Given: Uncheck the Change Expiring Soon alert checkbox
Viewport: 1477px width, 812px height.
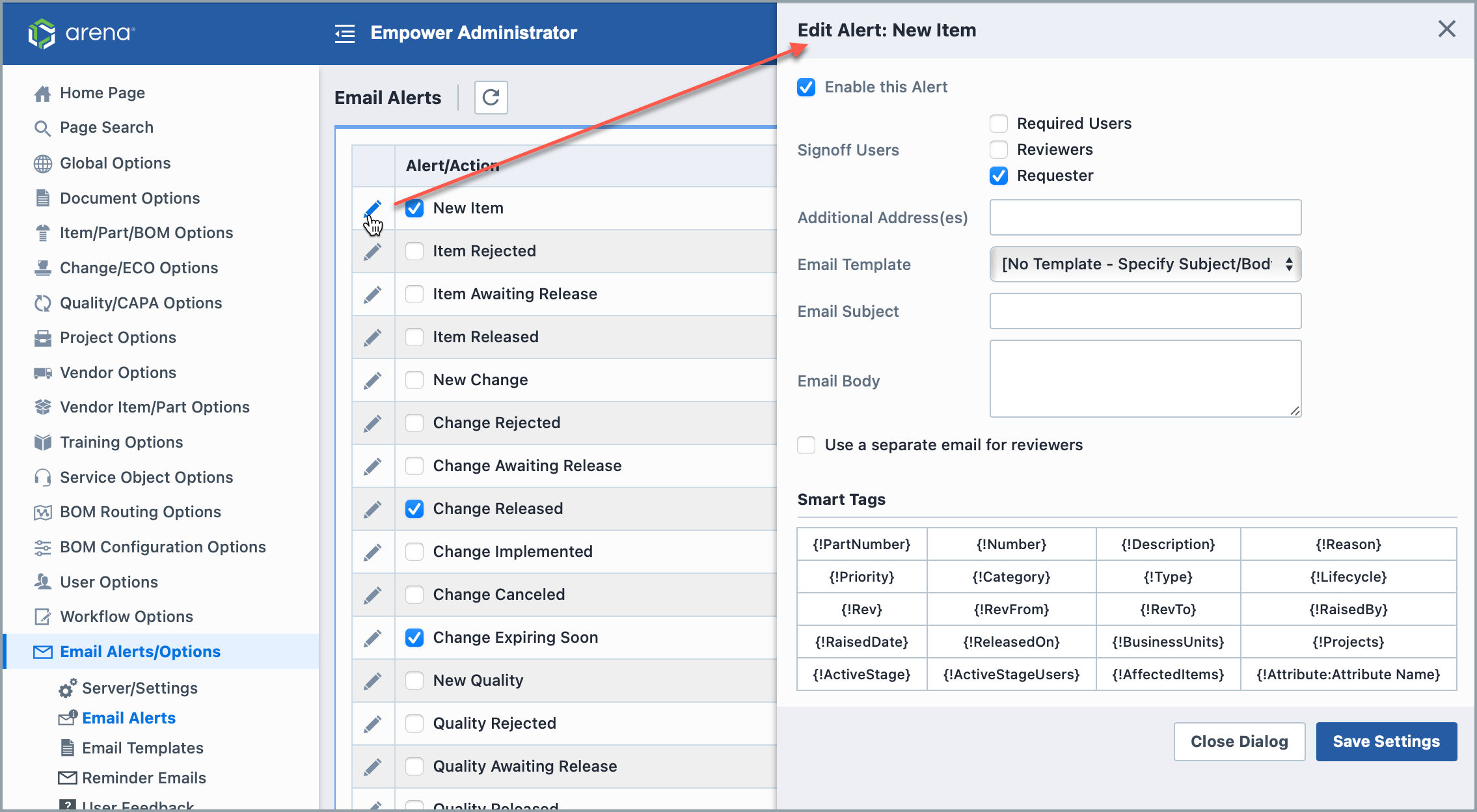Looking at the screenshot, I should [x=414, y=638].
